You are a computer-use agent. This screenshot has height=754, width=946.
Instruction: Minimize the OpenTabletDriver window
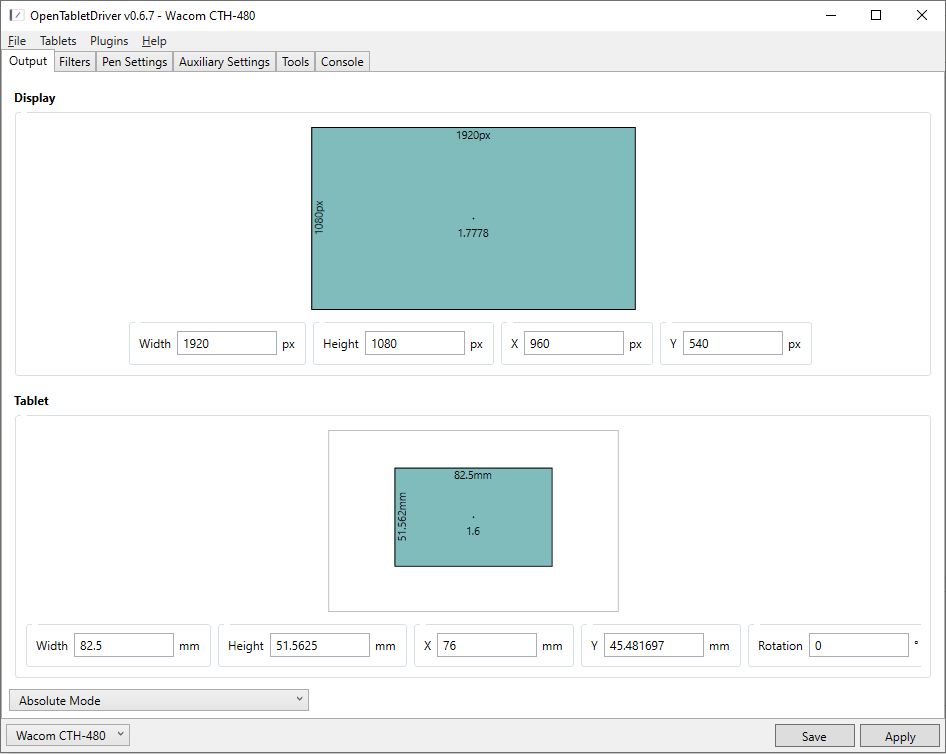point(831,15)
